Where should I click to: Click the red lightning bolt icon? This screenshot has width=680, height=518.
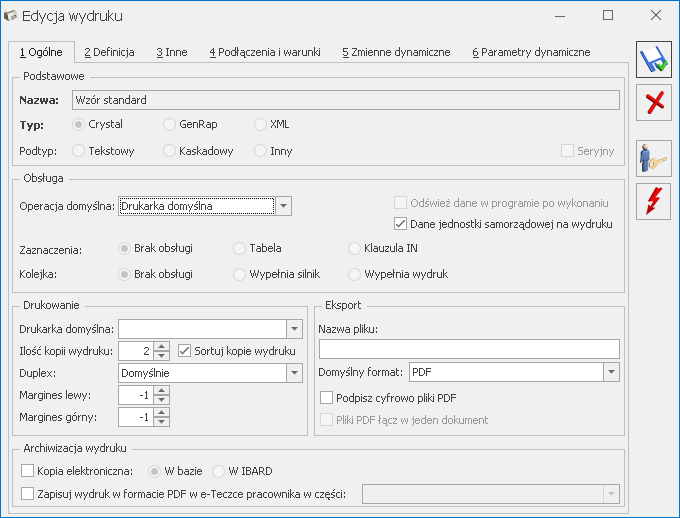655,200
